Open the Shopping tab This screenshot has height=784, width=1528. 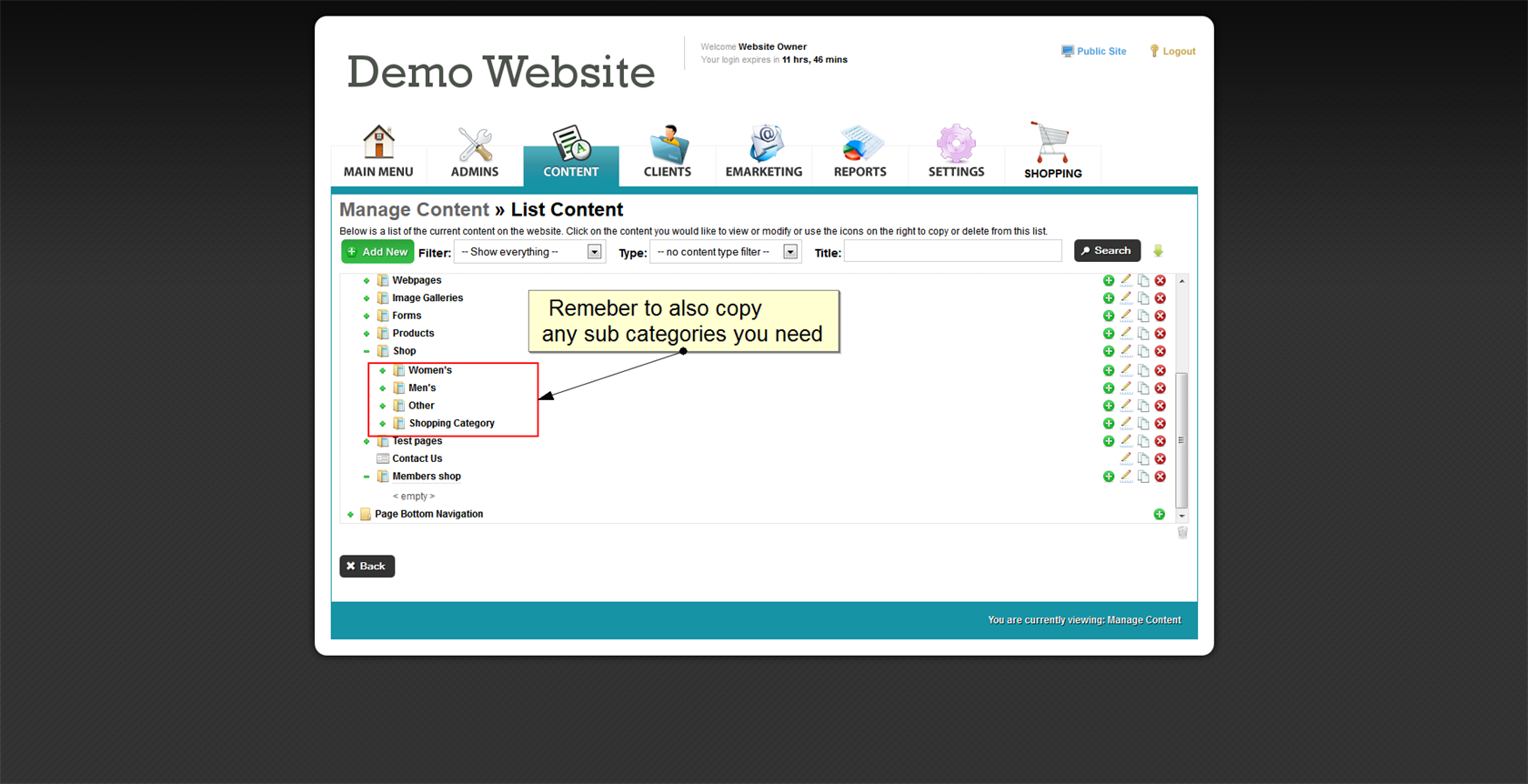1052,153
